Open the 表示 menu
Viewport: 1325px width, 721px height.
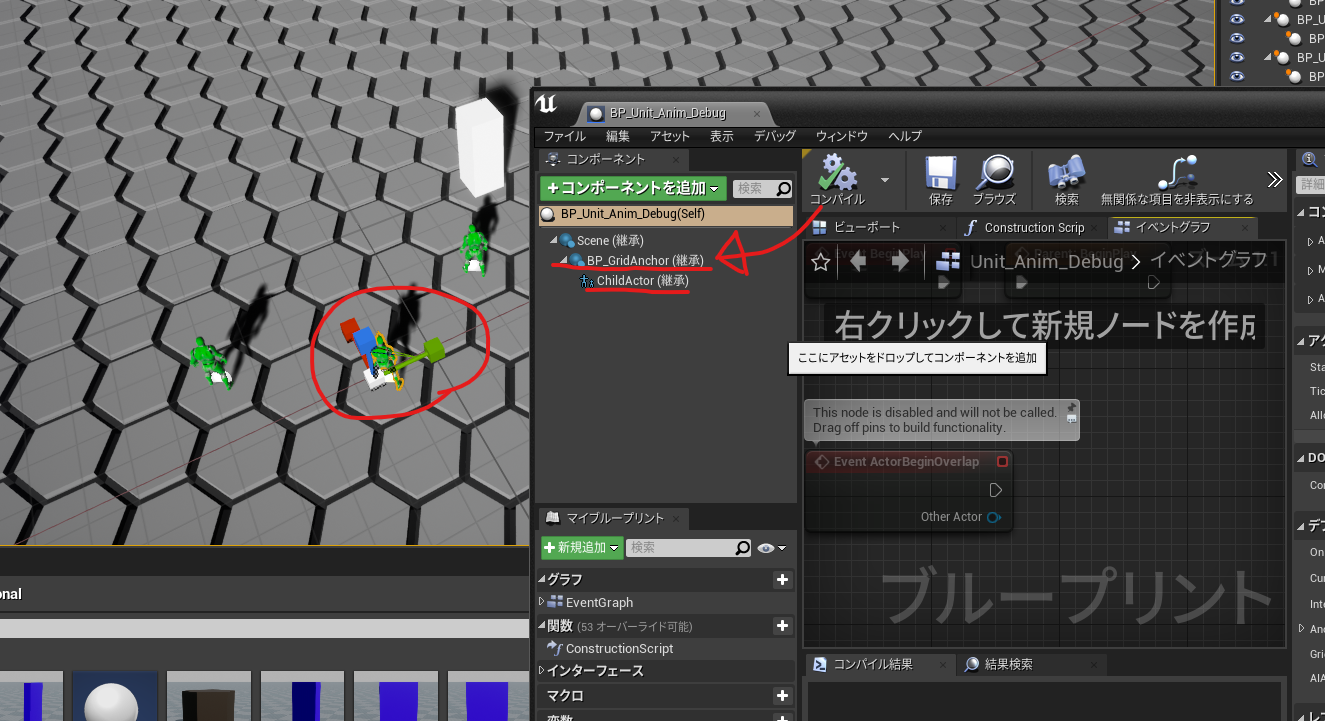(722, 136)
